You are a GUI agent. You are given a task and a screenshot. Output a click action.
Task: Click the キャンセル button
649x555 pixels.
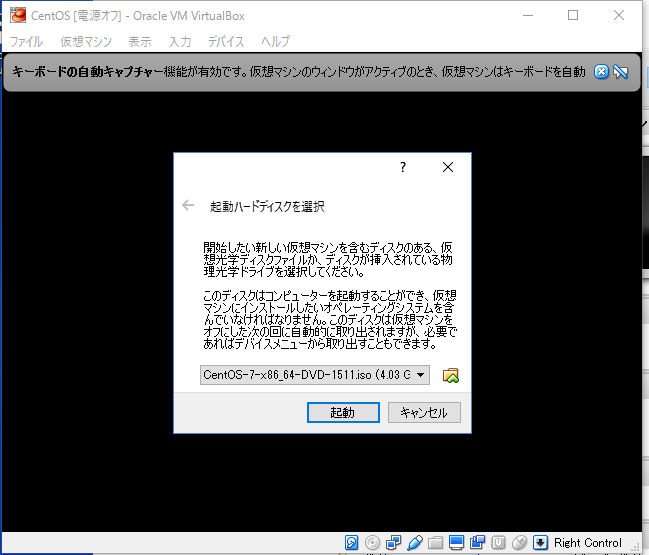point(424,413)
